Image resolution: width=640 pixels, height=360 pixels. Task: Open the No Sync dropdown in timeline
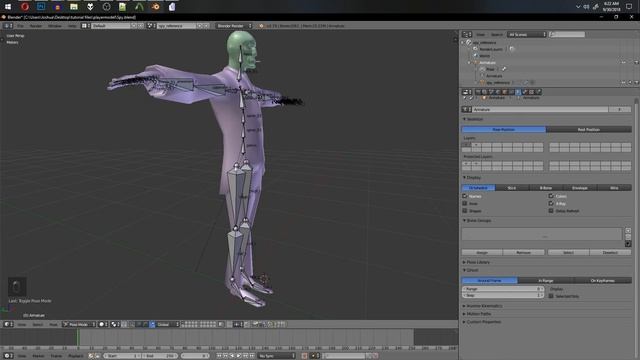[277, 356]
